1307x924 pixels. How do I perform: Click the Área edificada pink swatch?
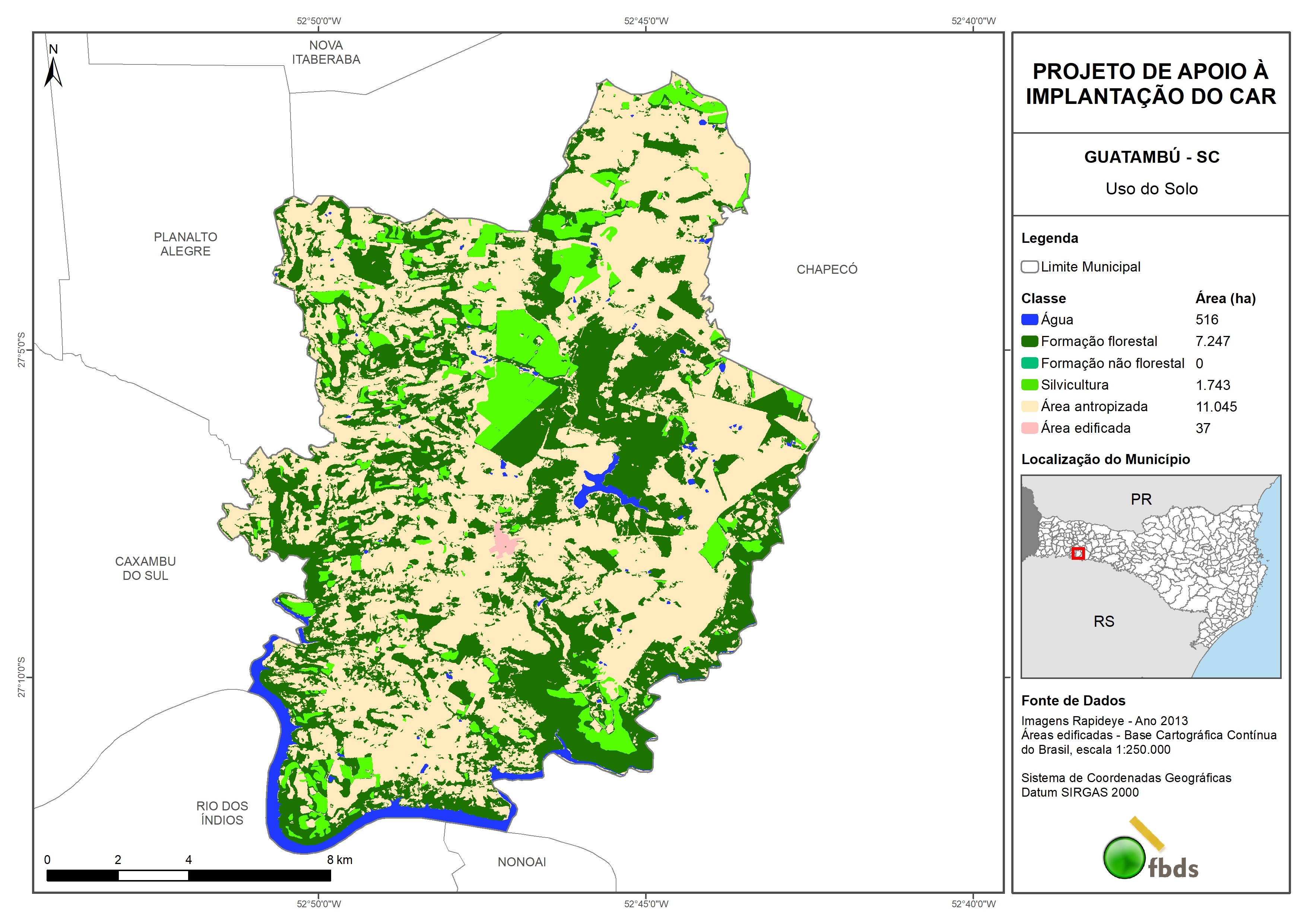pyautogui.click(x=1029, y=428)
